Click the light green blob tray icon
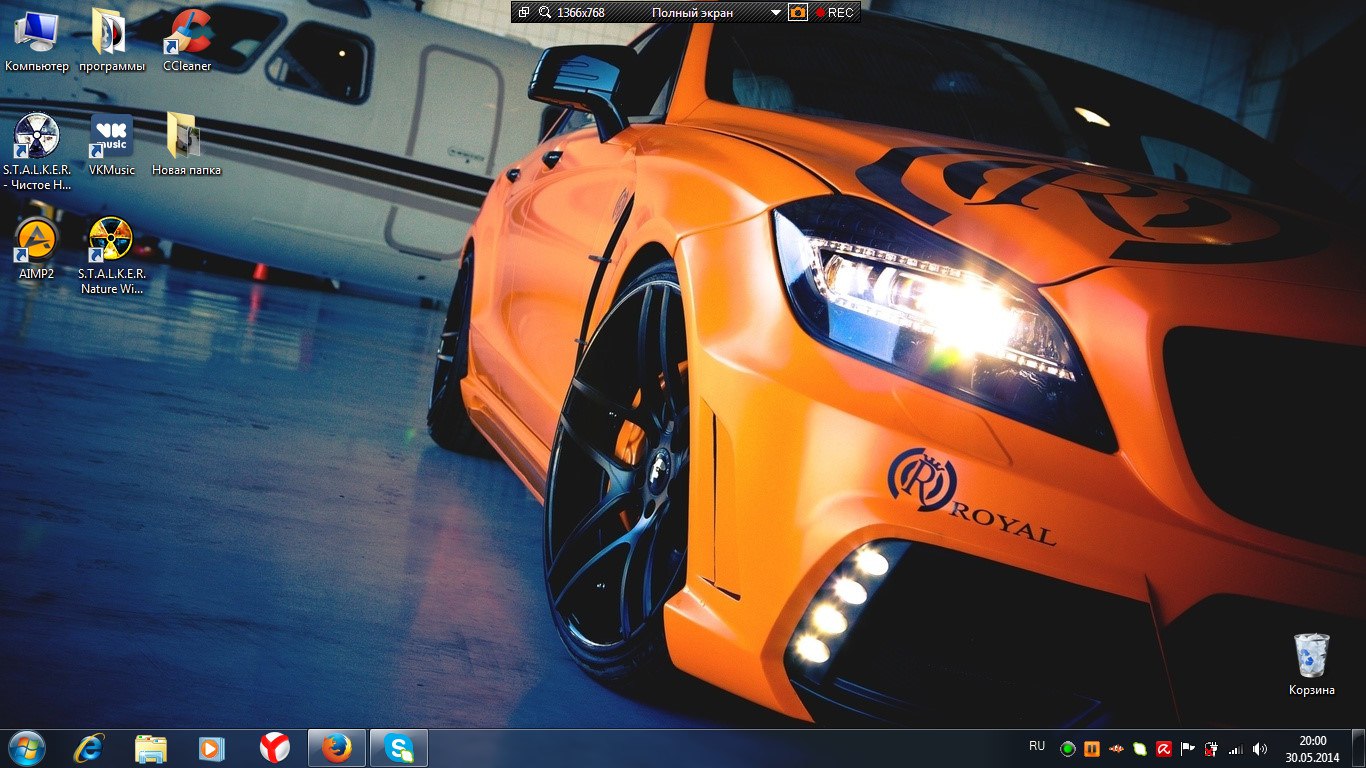Image resolution: width=1366 pixels, height=768 pixels. point(1140,748)
